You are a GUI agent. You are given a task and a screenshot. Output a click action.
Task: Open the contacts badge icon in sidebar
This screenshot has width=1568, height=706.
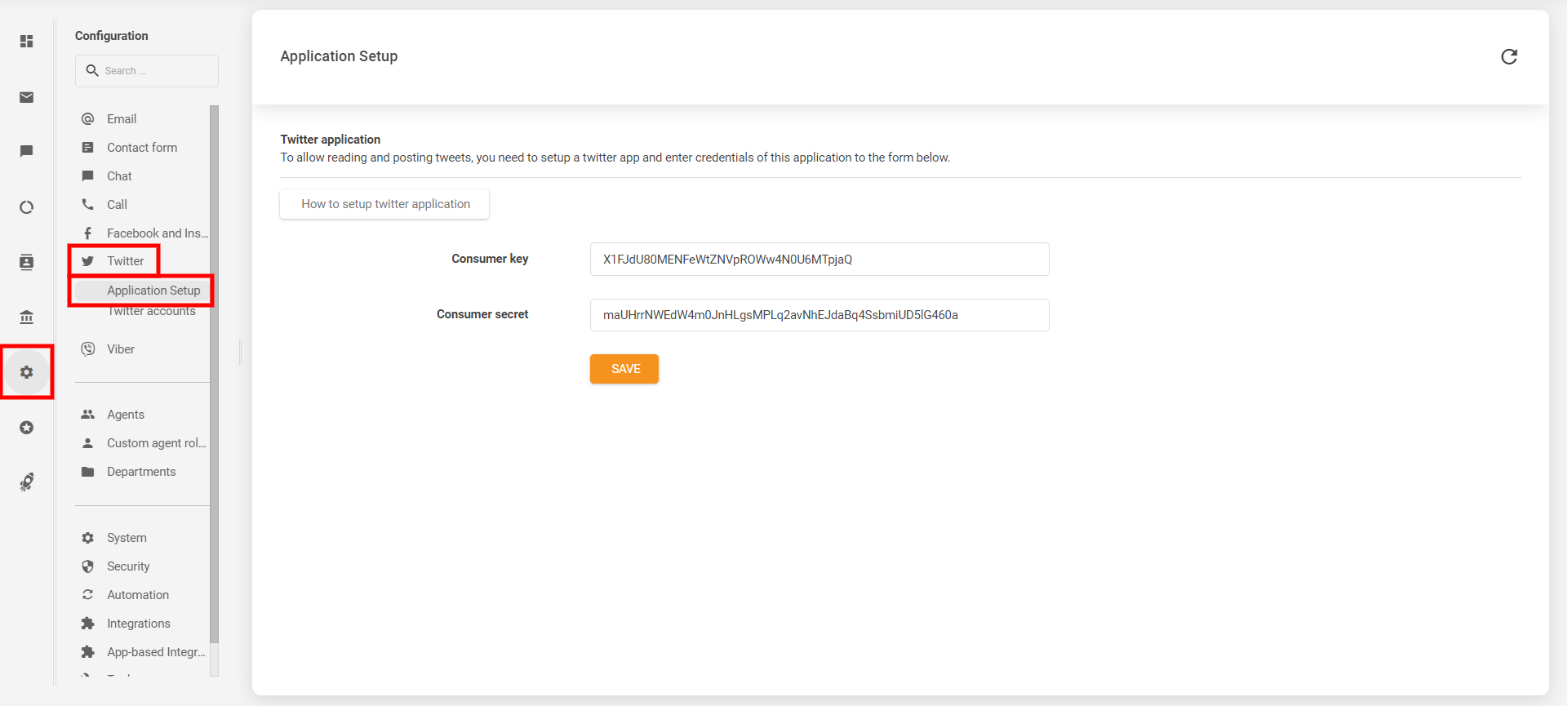[27, 262]
